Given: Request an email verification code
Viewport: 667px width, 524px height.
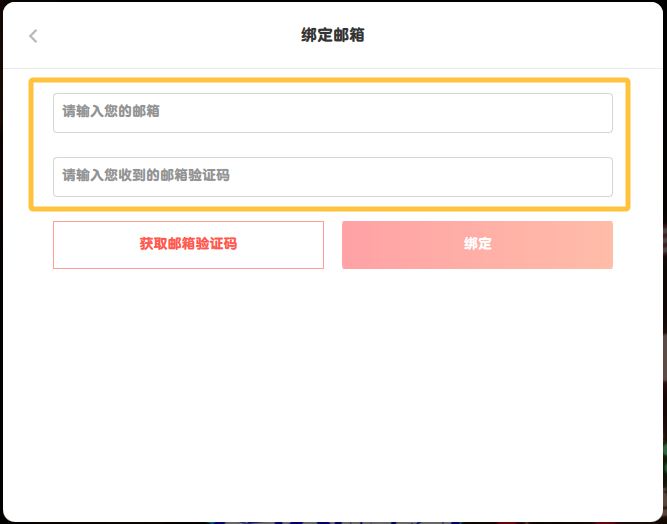Looking at the screenshot, I should pyautogui.click(x=188, y=245).
